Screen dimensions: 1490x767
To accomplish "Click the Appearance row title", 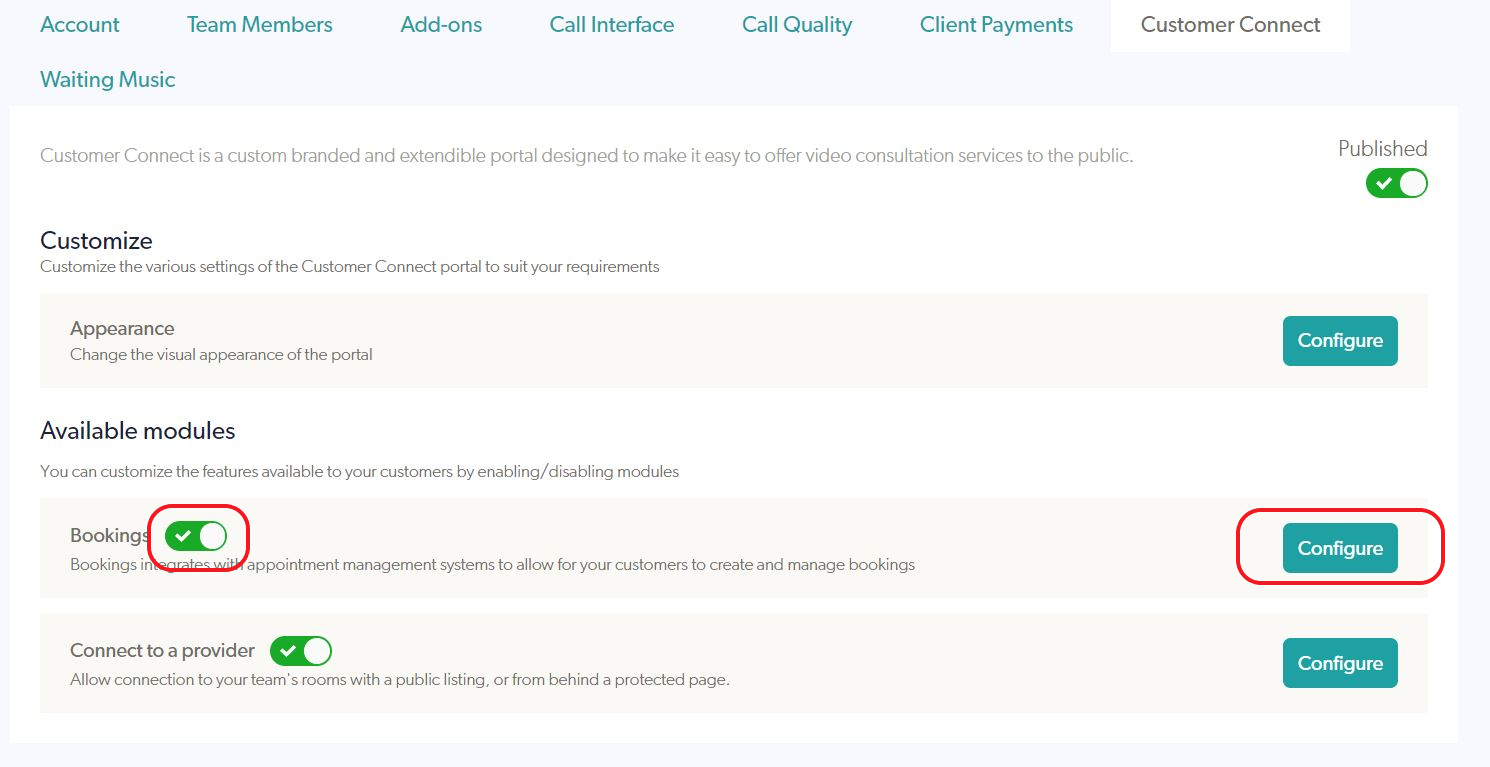I will click(122, 329).
